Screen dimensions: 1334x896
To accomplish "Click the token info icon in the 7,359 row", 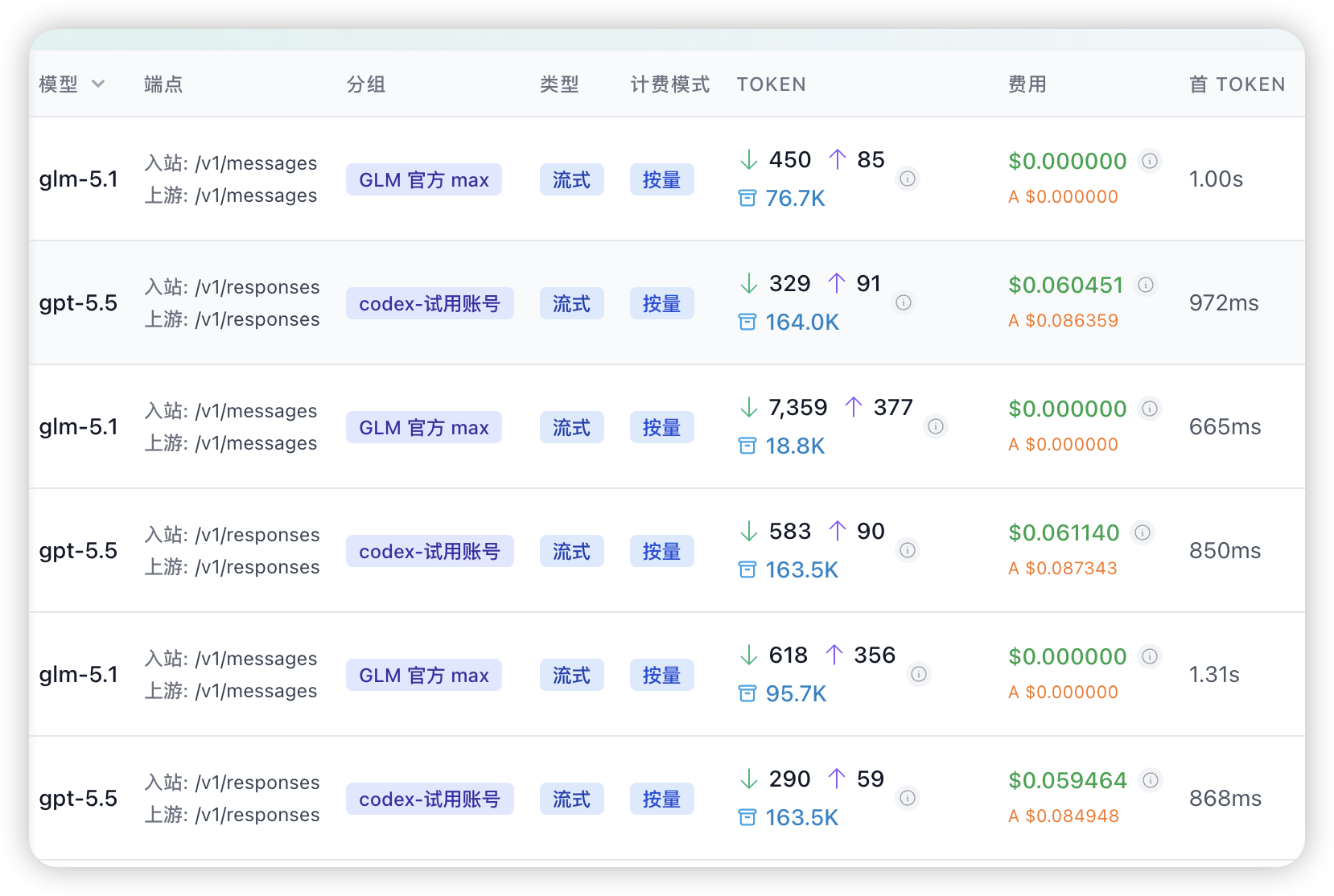I will pos(936,426).
